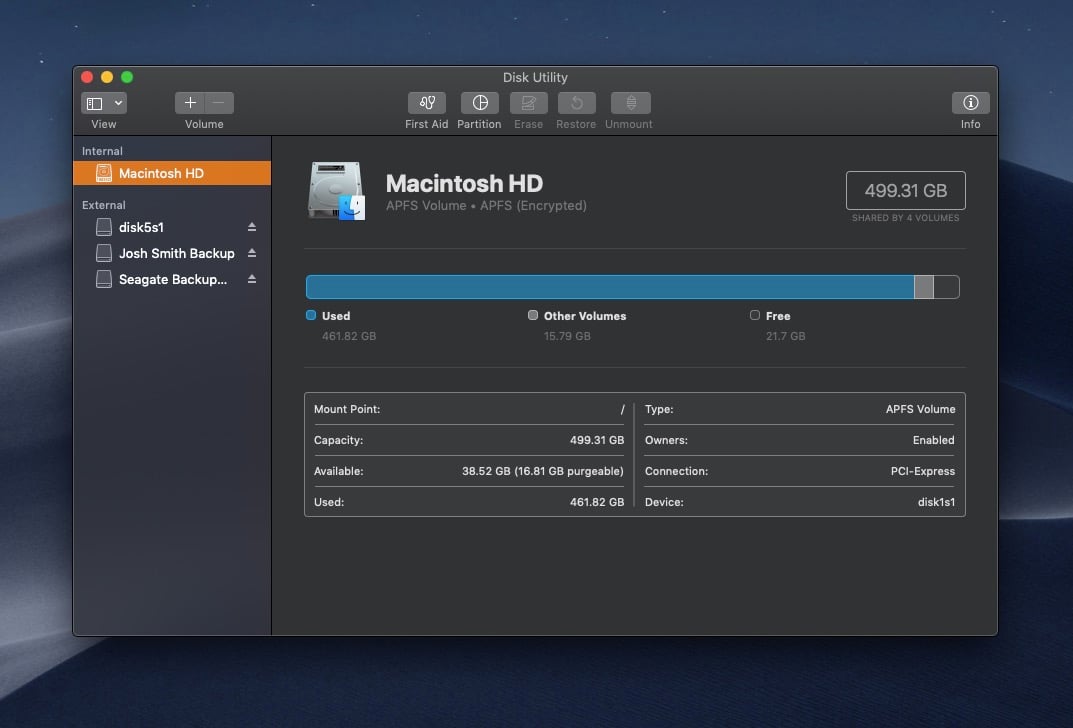
Task: Select Seagate Backup... in sidebar
Action: pos(172,279)
